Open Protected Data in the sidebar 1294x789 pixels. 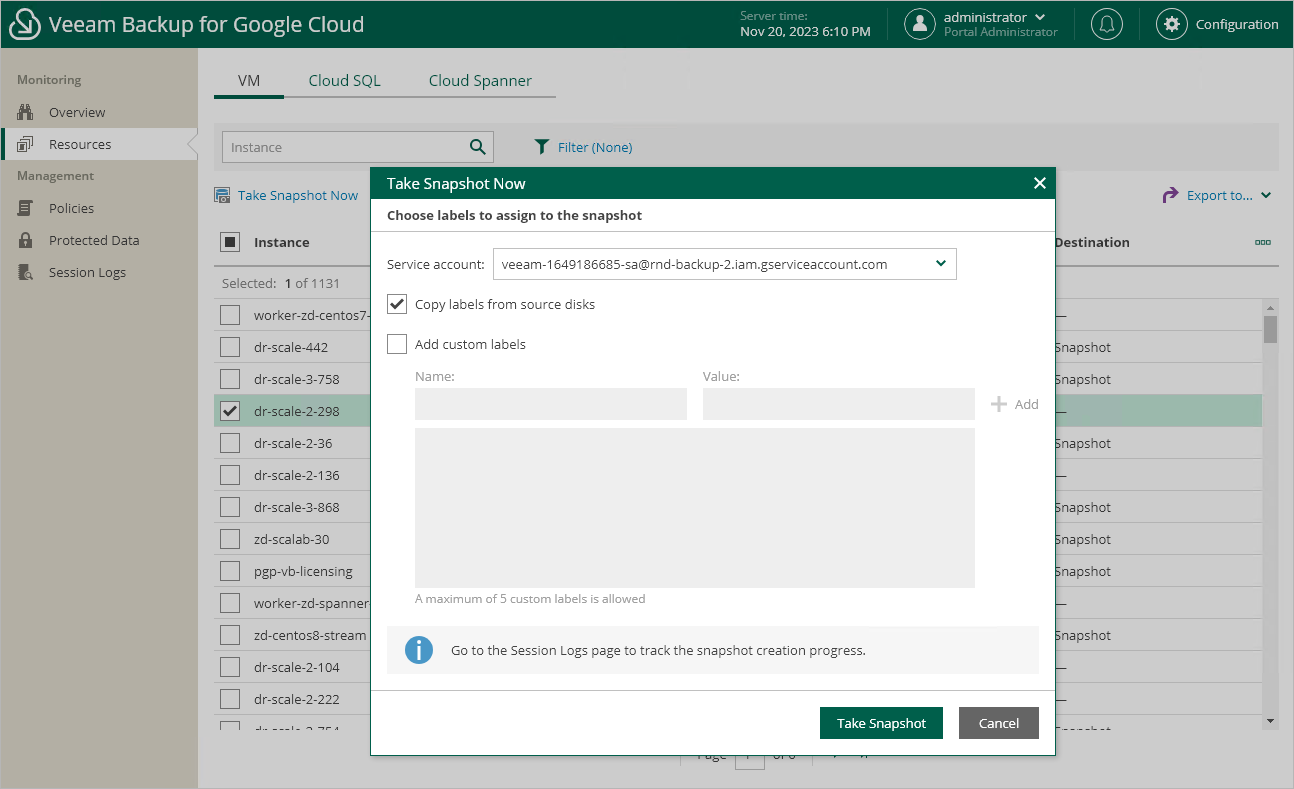click(x=94, y=240)
